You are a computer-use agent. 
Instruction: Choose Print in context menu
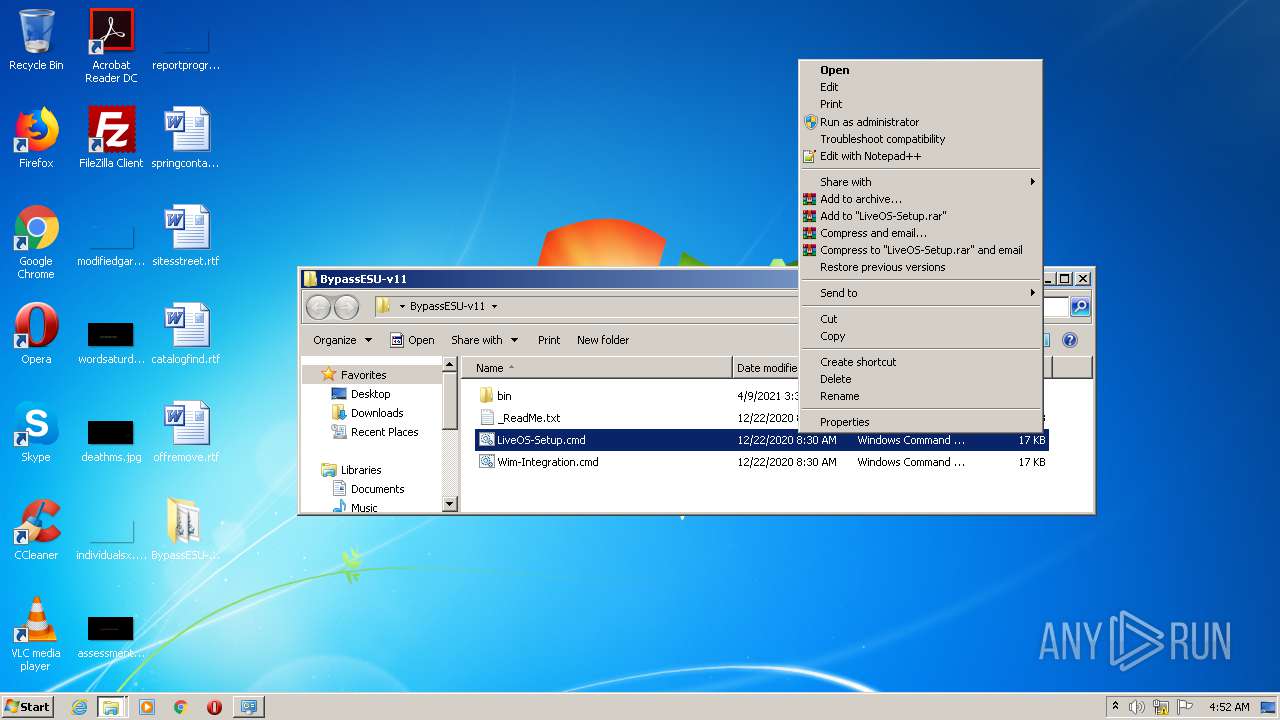(920, 104)
